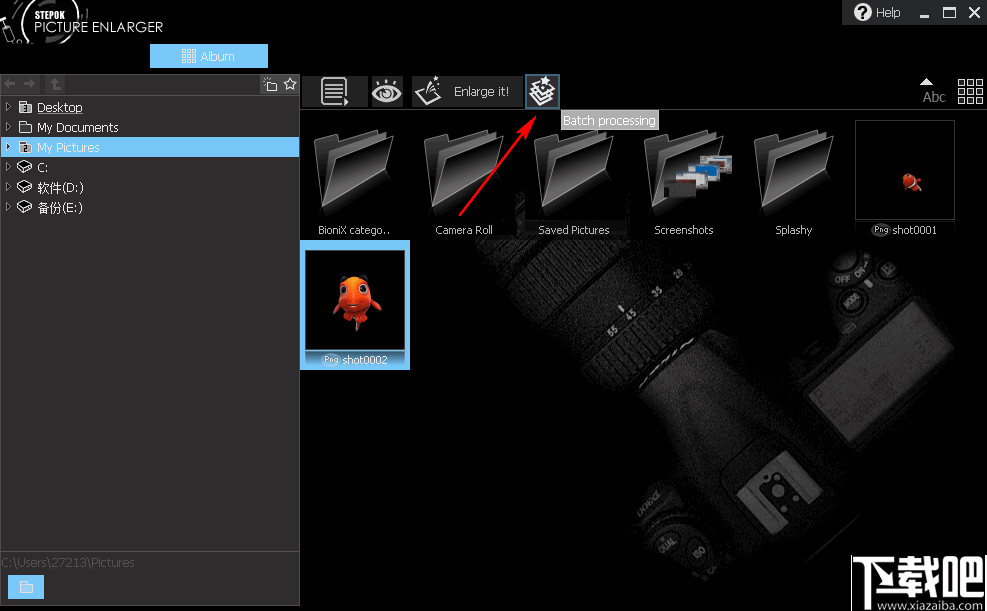Image resolution: width=987 pixels, height=611 pixels.
Task: Click the blue folder button at bottom
Action: pyautogui.click(x=26, y=586)
